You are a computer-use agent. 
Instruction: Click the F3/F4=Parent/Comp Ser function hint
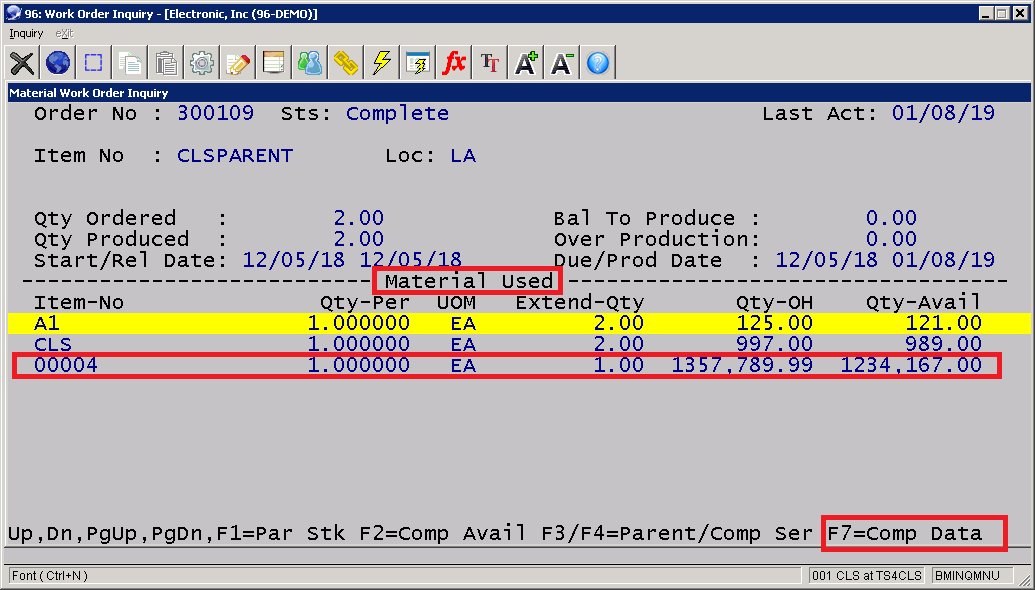[677, 533]
